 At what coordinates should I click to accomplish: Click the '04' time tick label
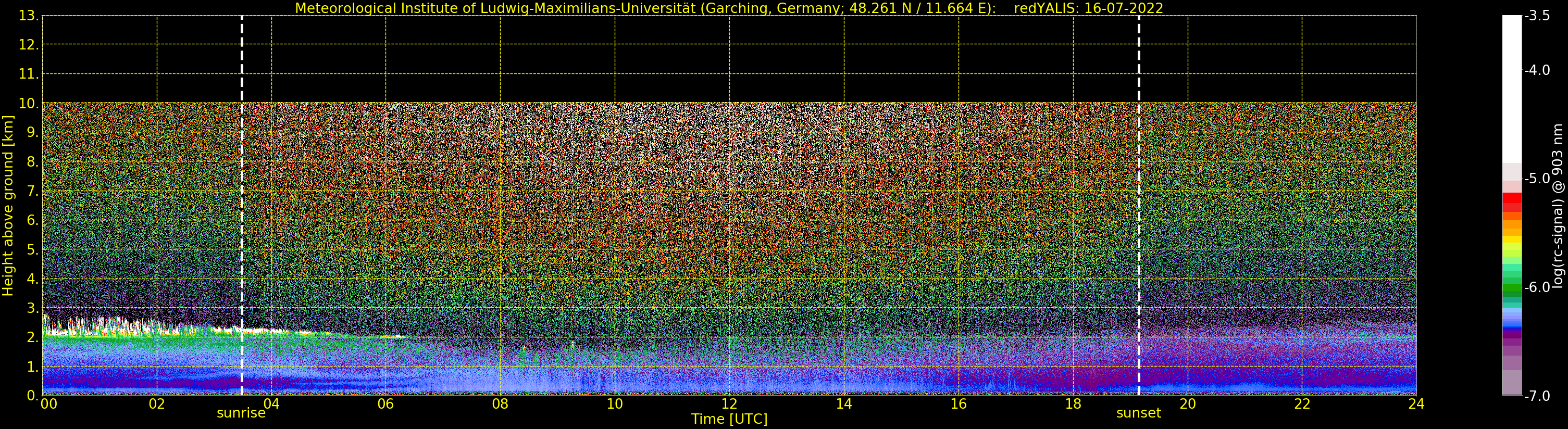point(271,403)
